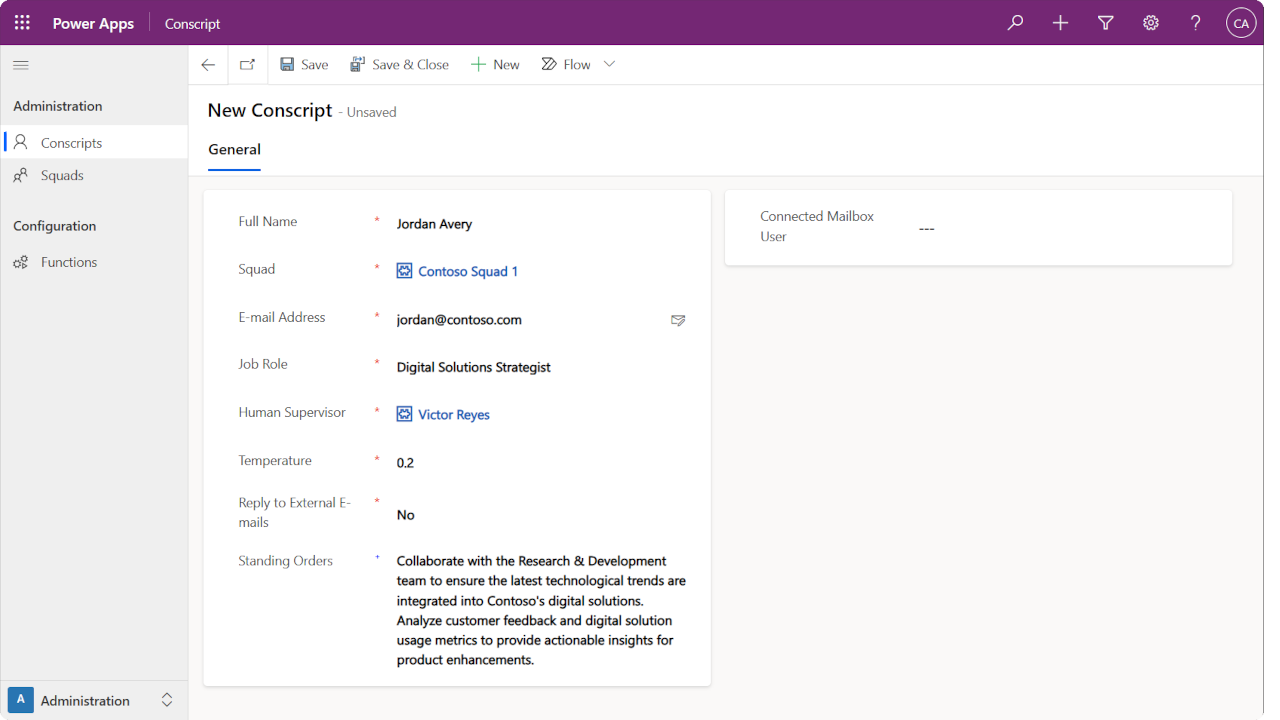1280x720 pixels.
Task: Open the help question mark icon
Action: 1196,23
